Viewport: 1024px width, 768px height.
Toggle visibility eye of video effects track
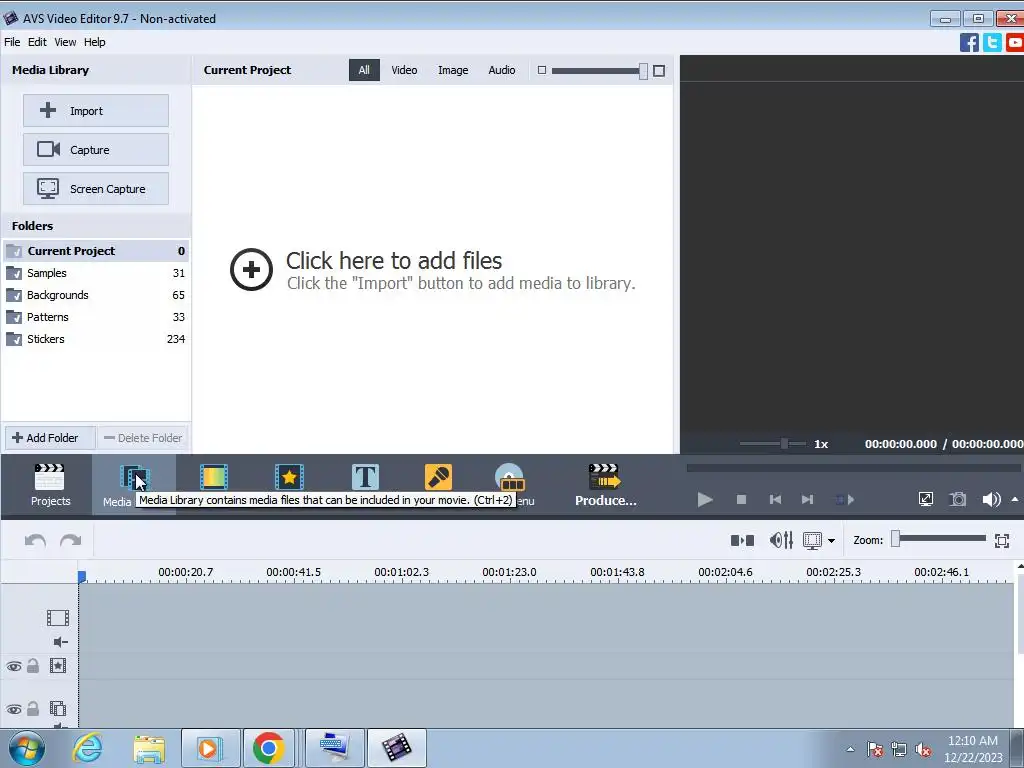click(14, 666)
